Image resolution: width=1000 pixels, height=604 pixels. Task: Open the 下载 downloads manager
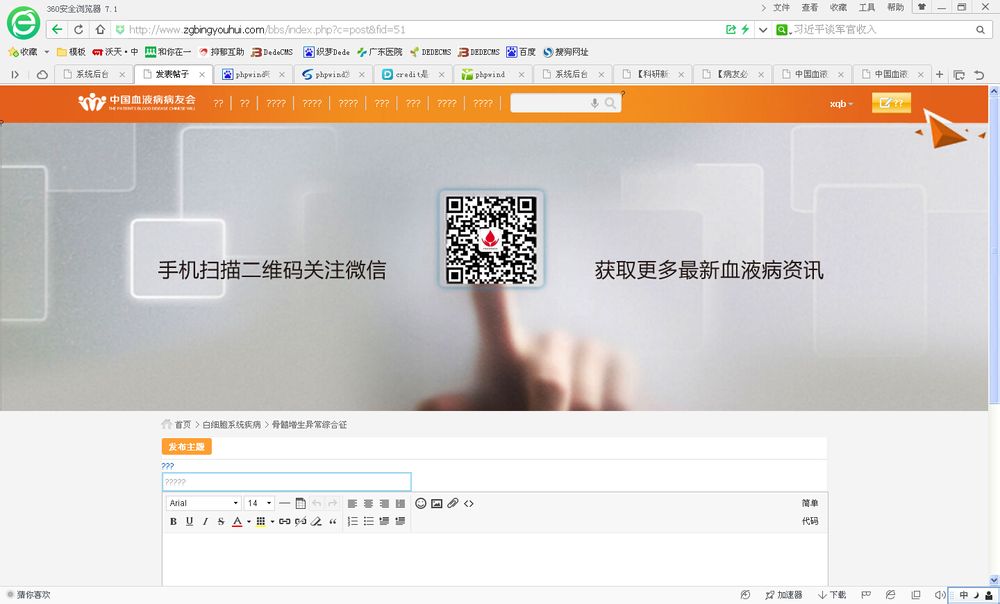tap(832, 594)
